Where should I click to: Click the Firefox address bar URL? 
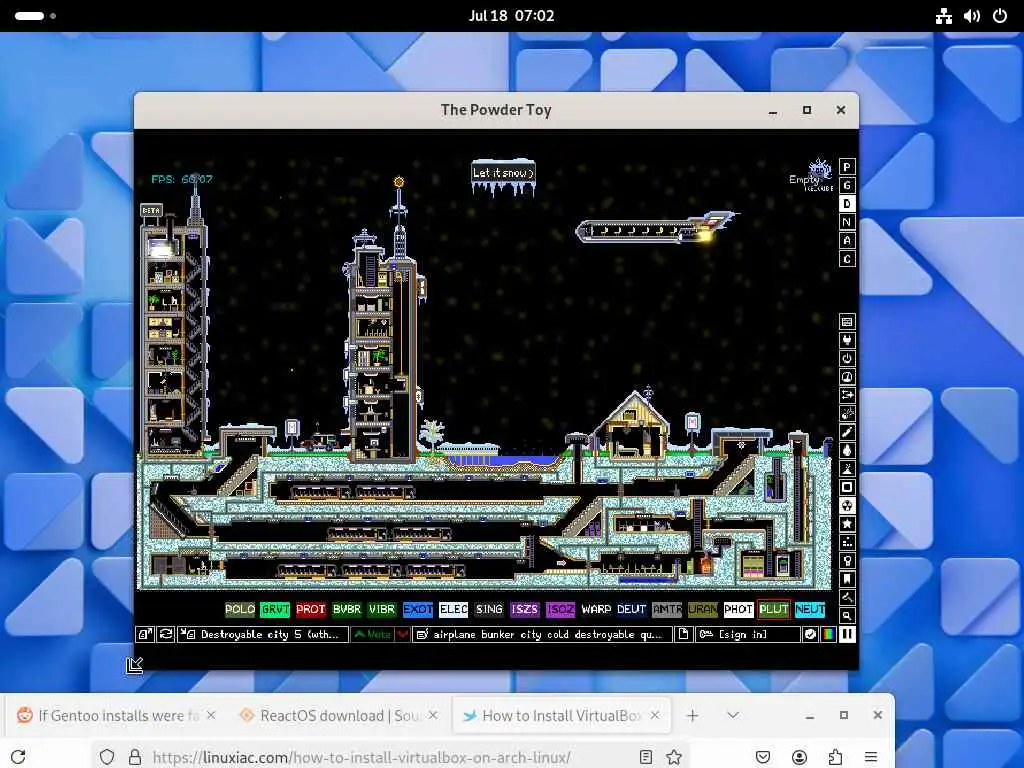coord(362,758)
